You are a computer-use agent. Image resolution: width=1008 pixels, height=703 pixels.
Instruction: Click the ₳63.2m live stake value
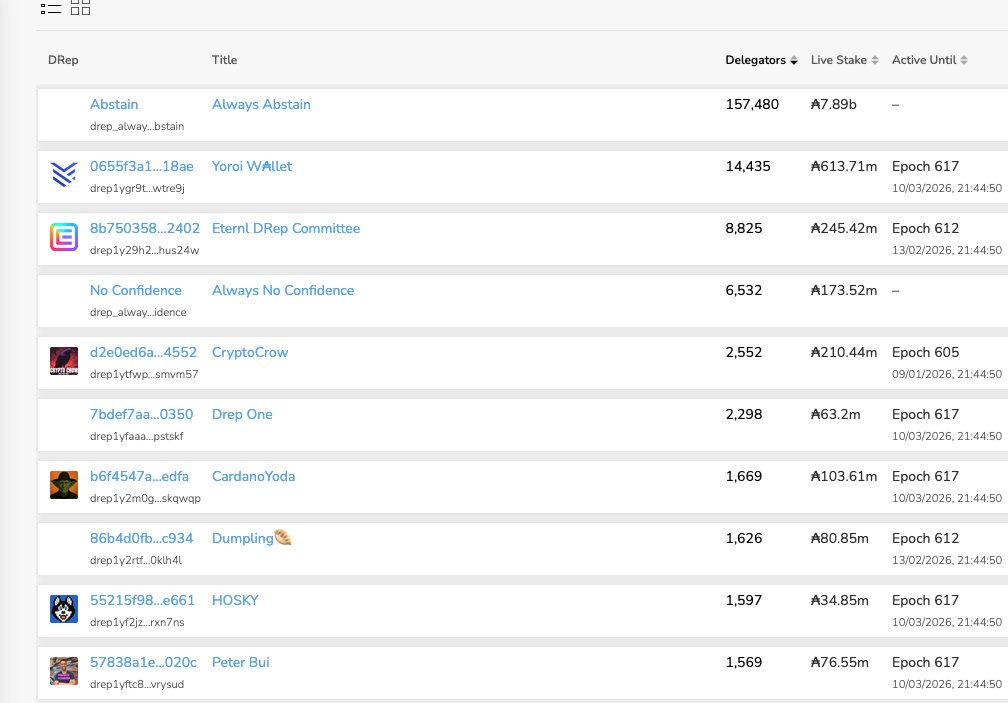coord(836,414)
